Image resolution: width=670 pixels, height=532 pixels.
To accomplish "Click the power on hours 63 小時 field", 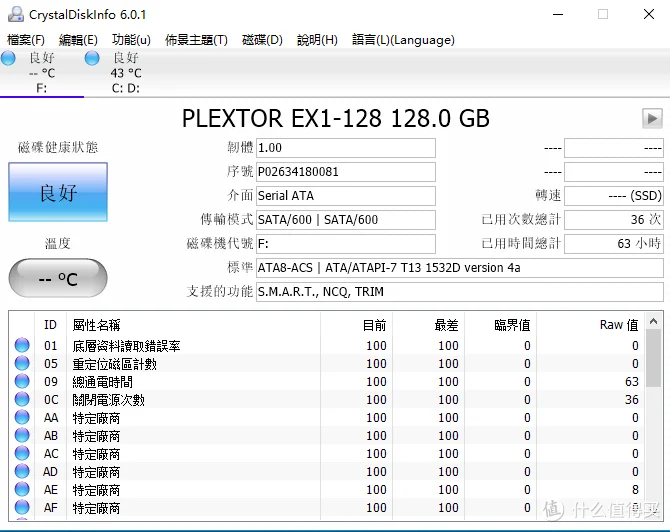I will (614, 244).
